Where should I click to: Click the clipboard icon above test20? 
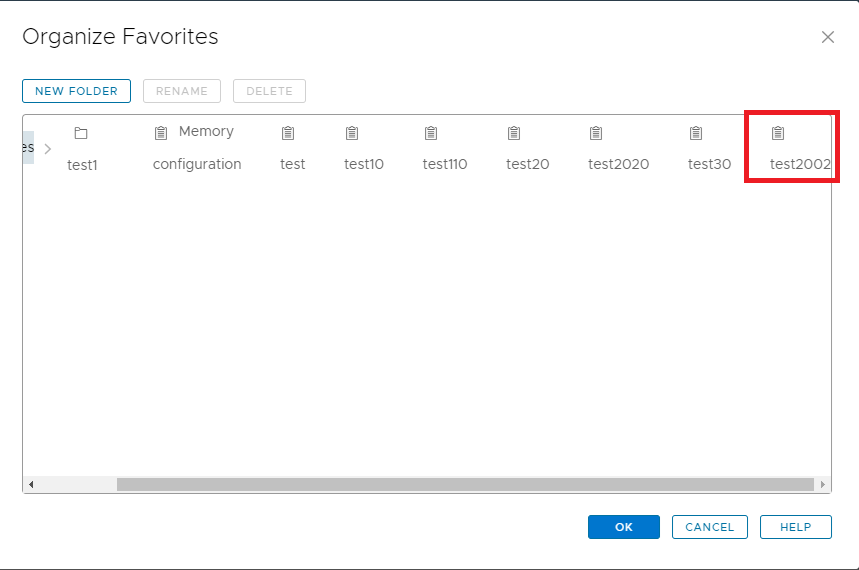[514, 133]
